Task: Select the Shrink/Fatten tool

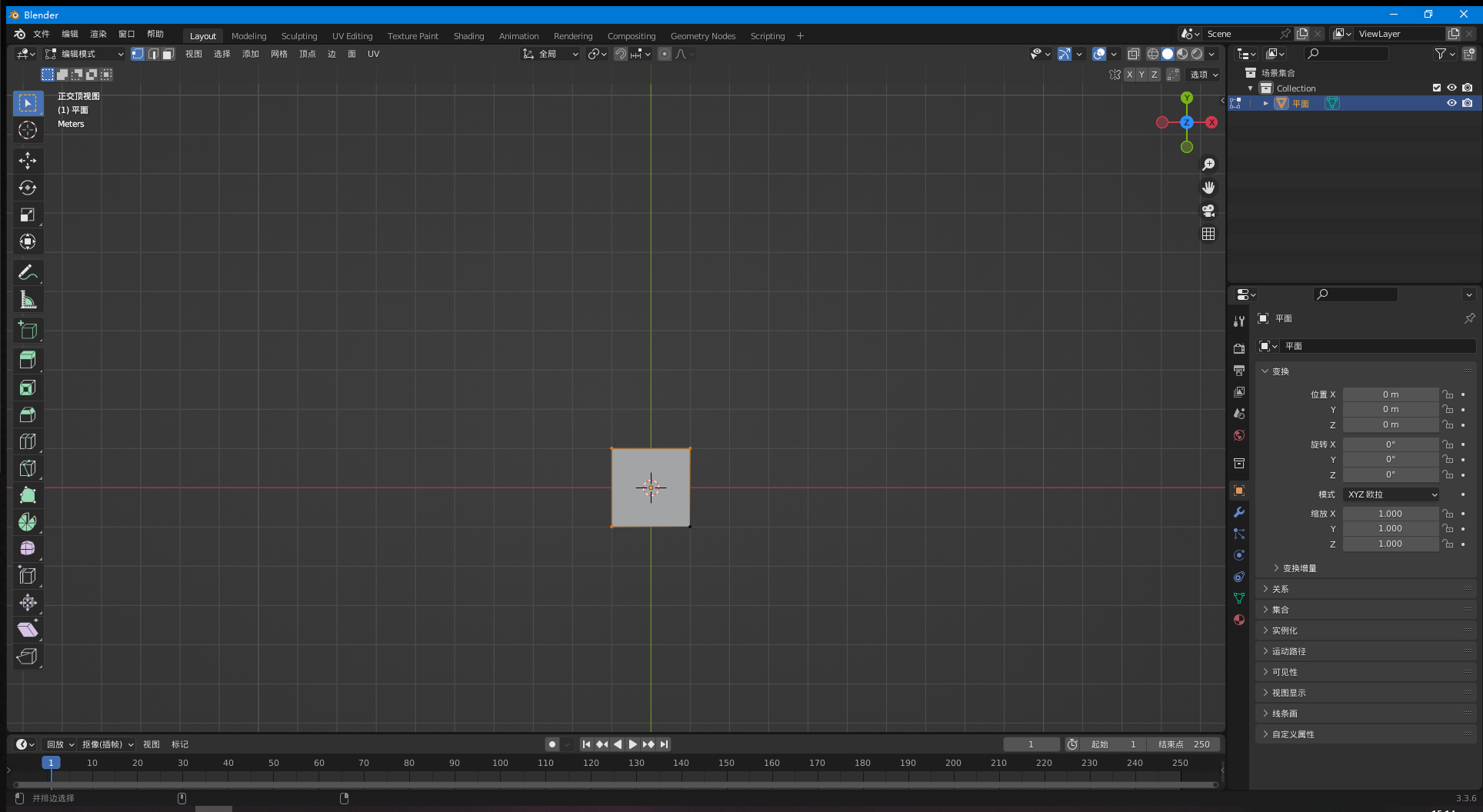Action: [28, 602]
